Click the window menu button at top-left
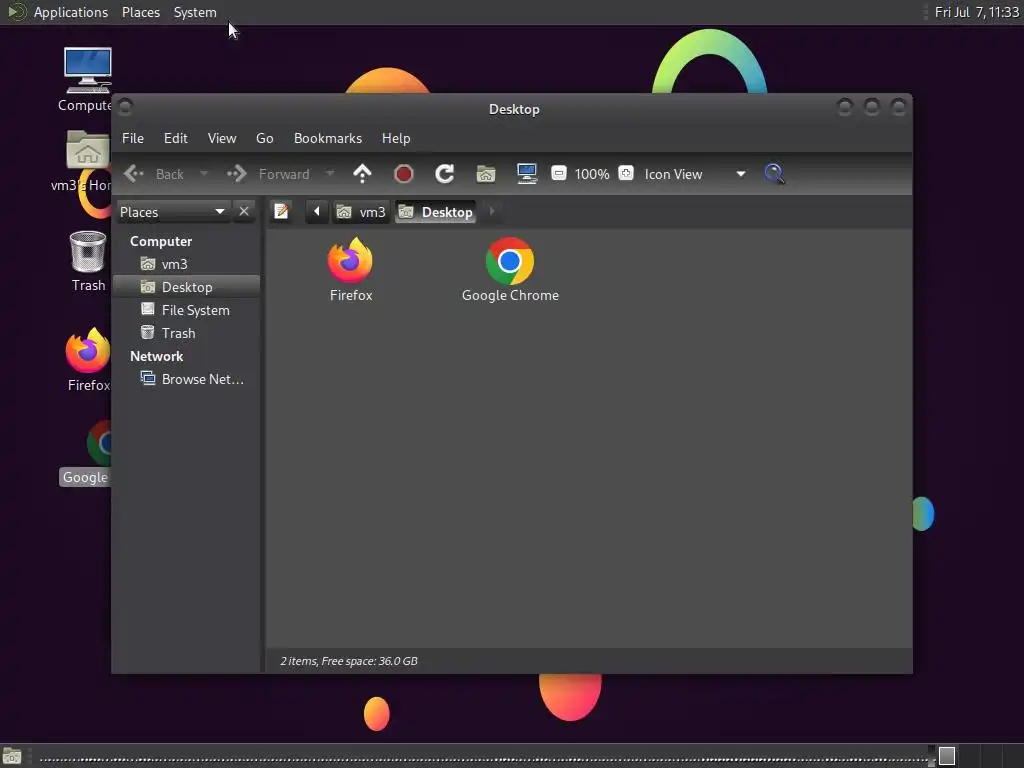Screen dimensions: 1024x768 (x=125, y=106)
